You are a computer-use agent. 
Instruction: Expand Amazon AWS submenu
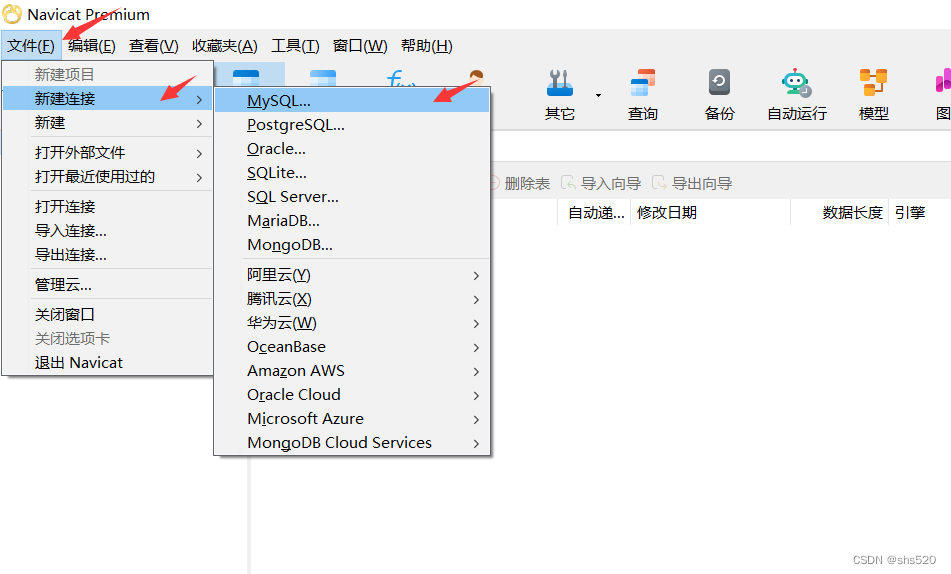click(352, 371)
